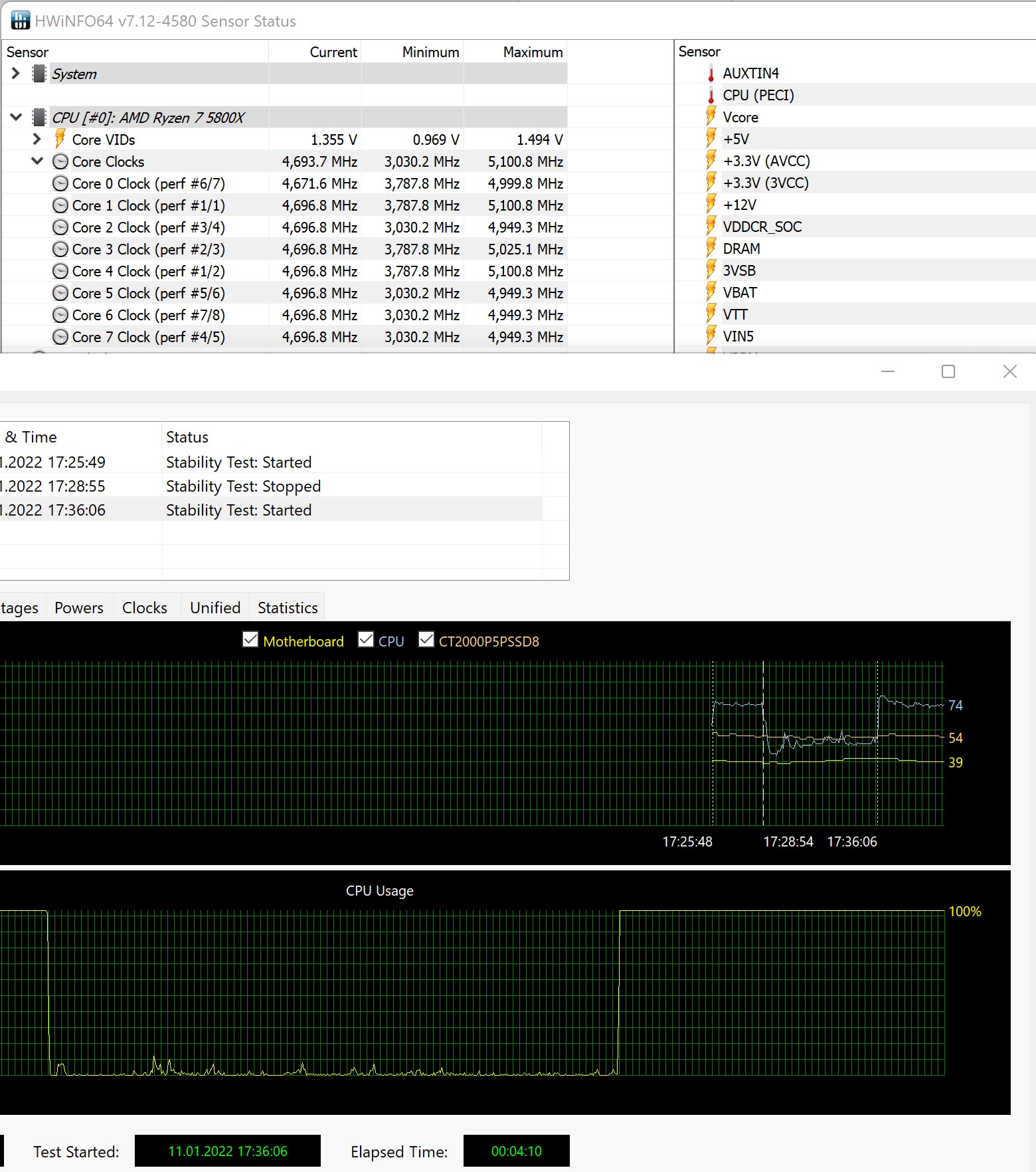Click the +12V voltage icon
The height and width of the screenshot is (1172, 1036).
pos(711,205)
